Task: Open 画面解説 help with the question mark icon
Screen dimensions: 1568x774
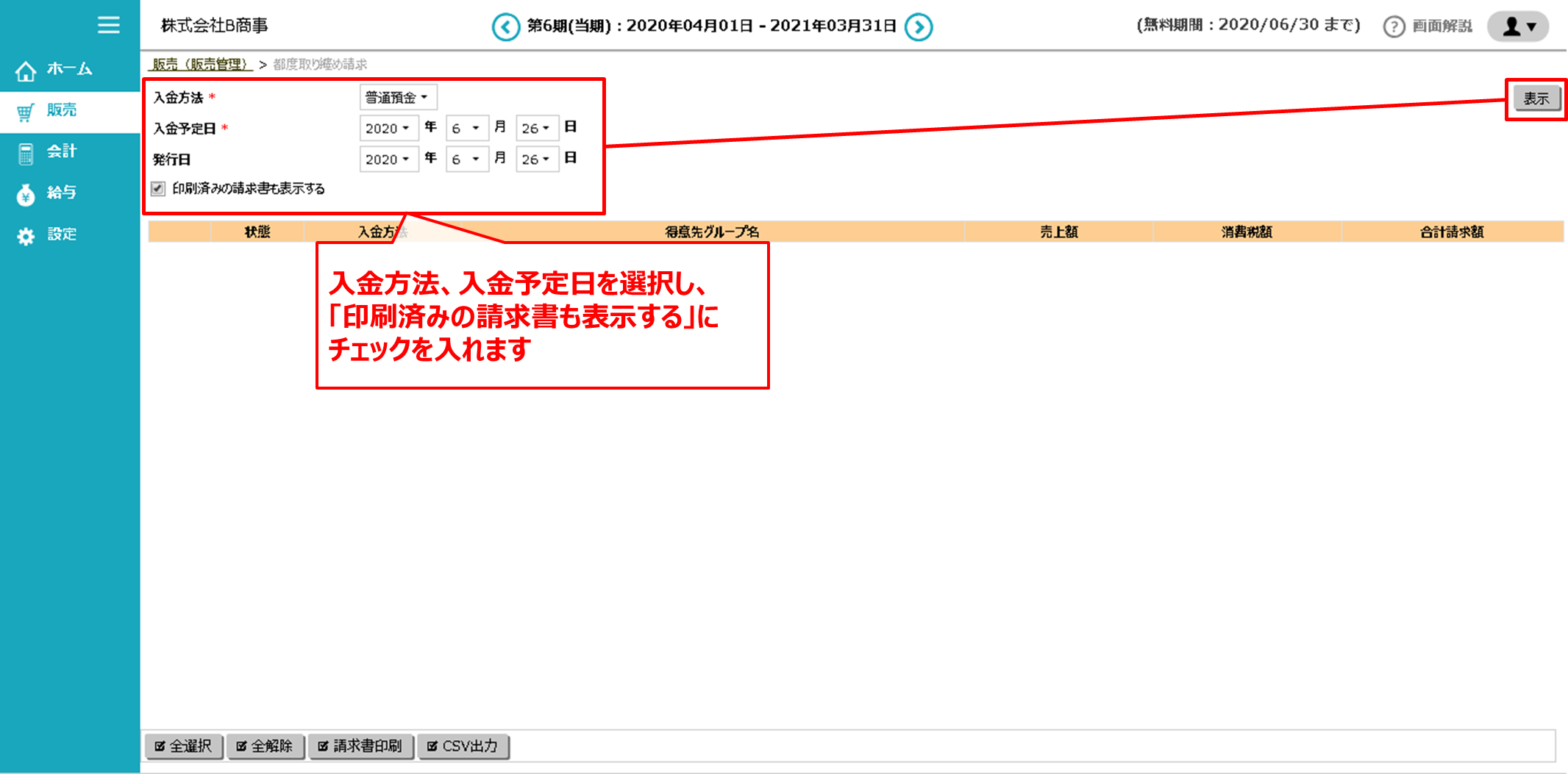Action: click(x=1394, y=26)
